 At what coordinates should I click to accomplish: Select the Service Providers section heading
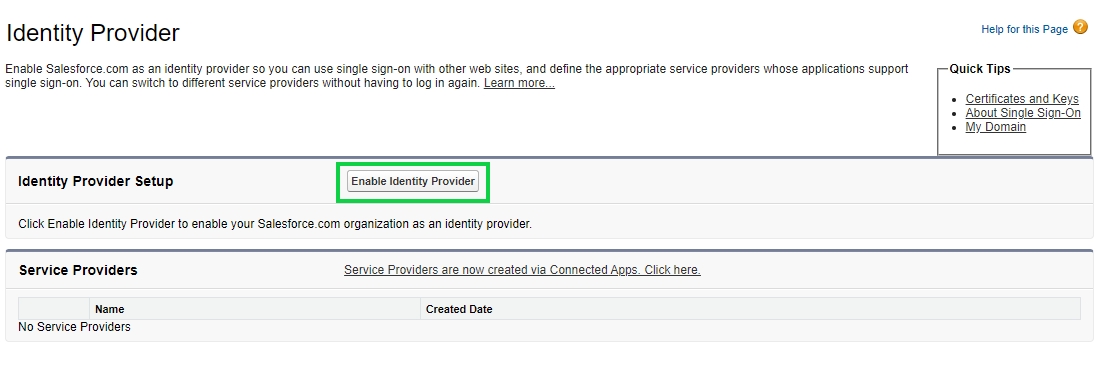tap(78, 270)
